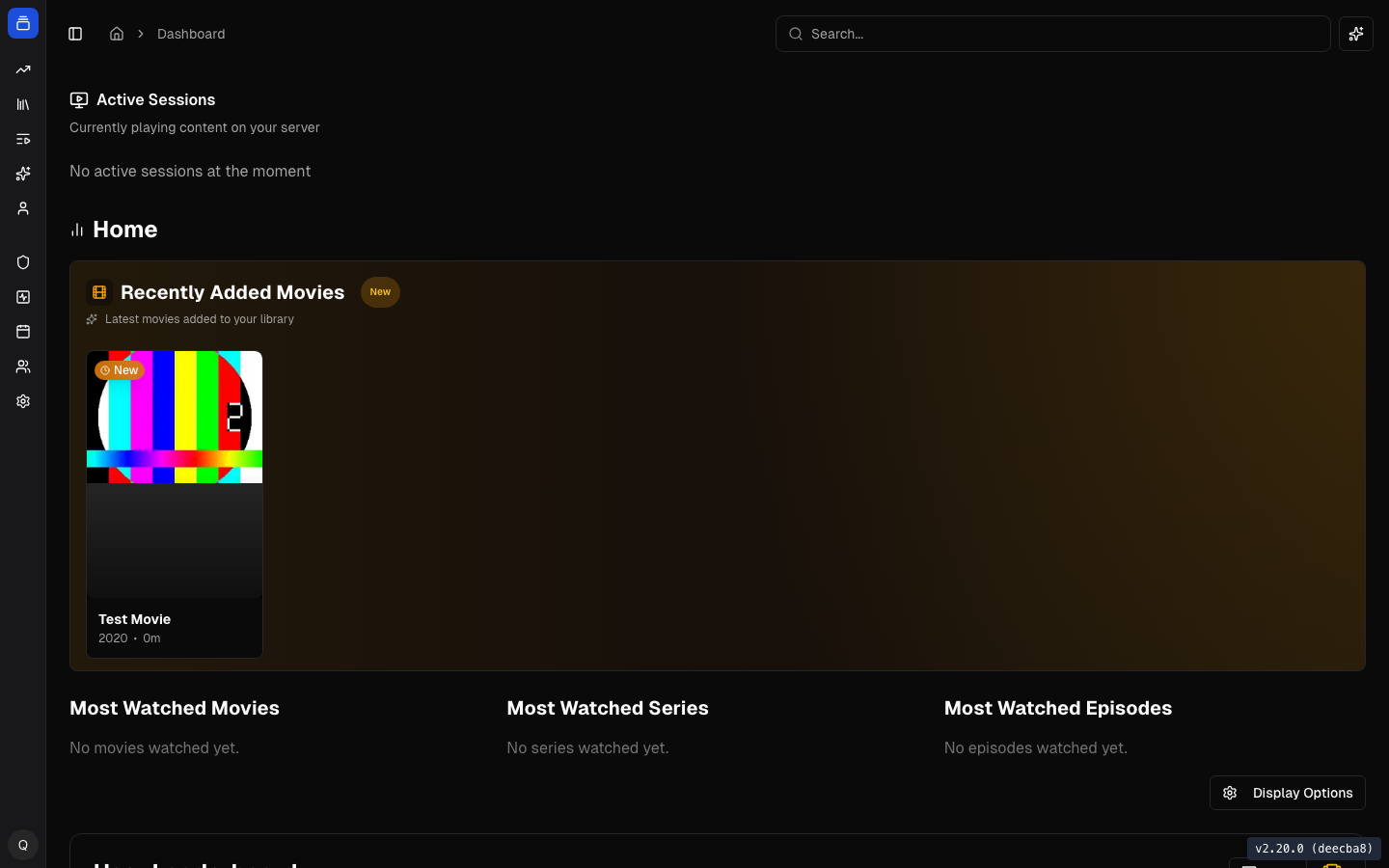Open the sparkles recommendations sidebar icon
The image size is (1389, 868).
coord(23,174)
